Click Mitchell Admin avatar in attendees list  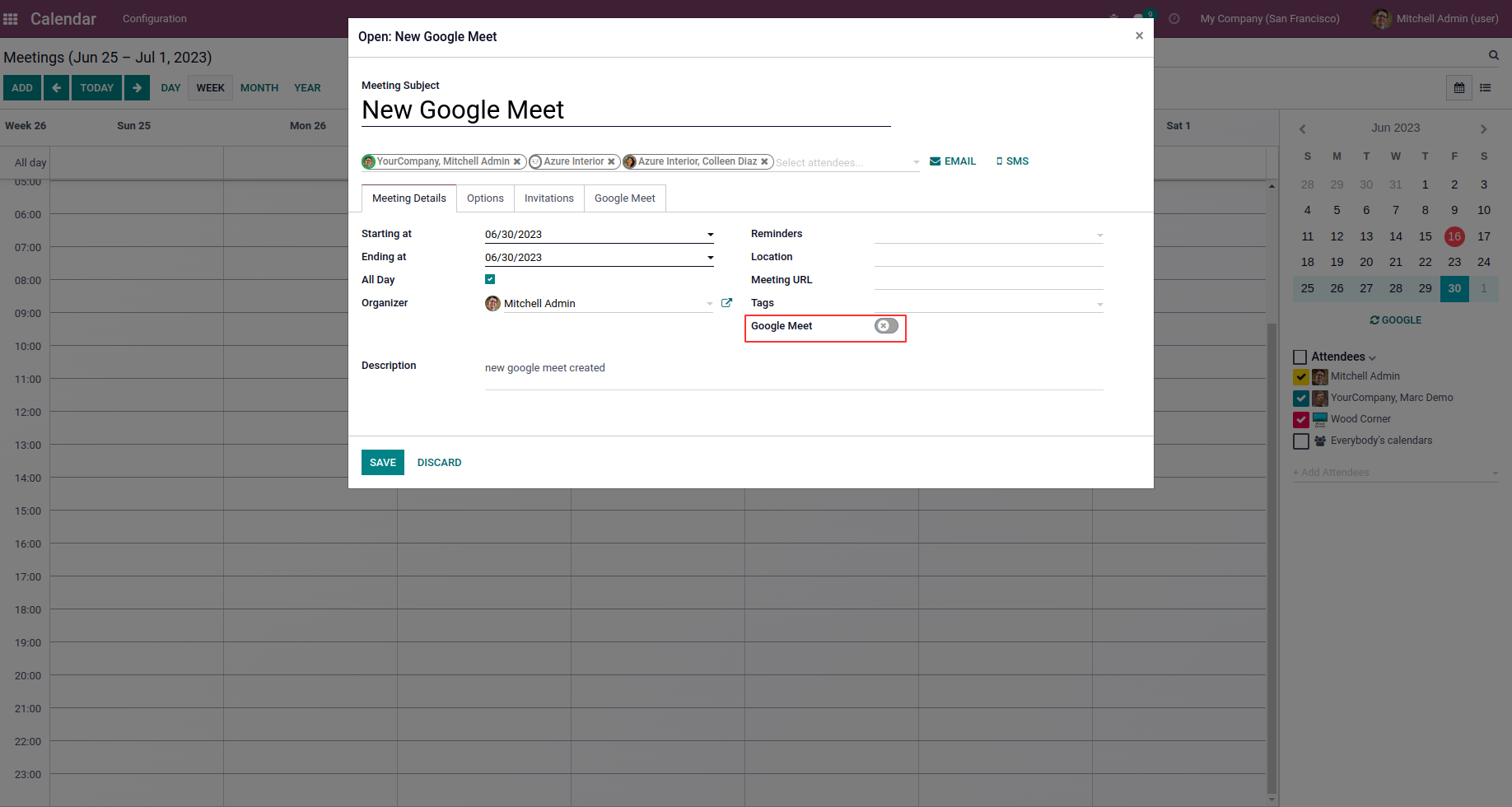click(1320, 377)
